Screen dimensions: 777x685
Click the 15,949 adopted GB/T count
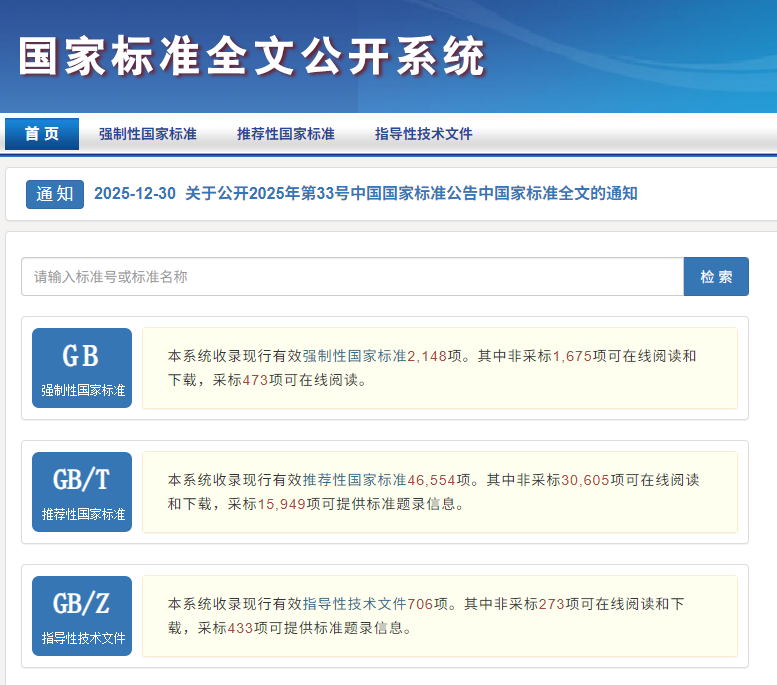pyautogui.click(x=283, y=504)
